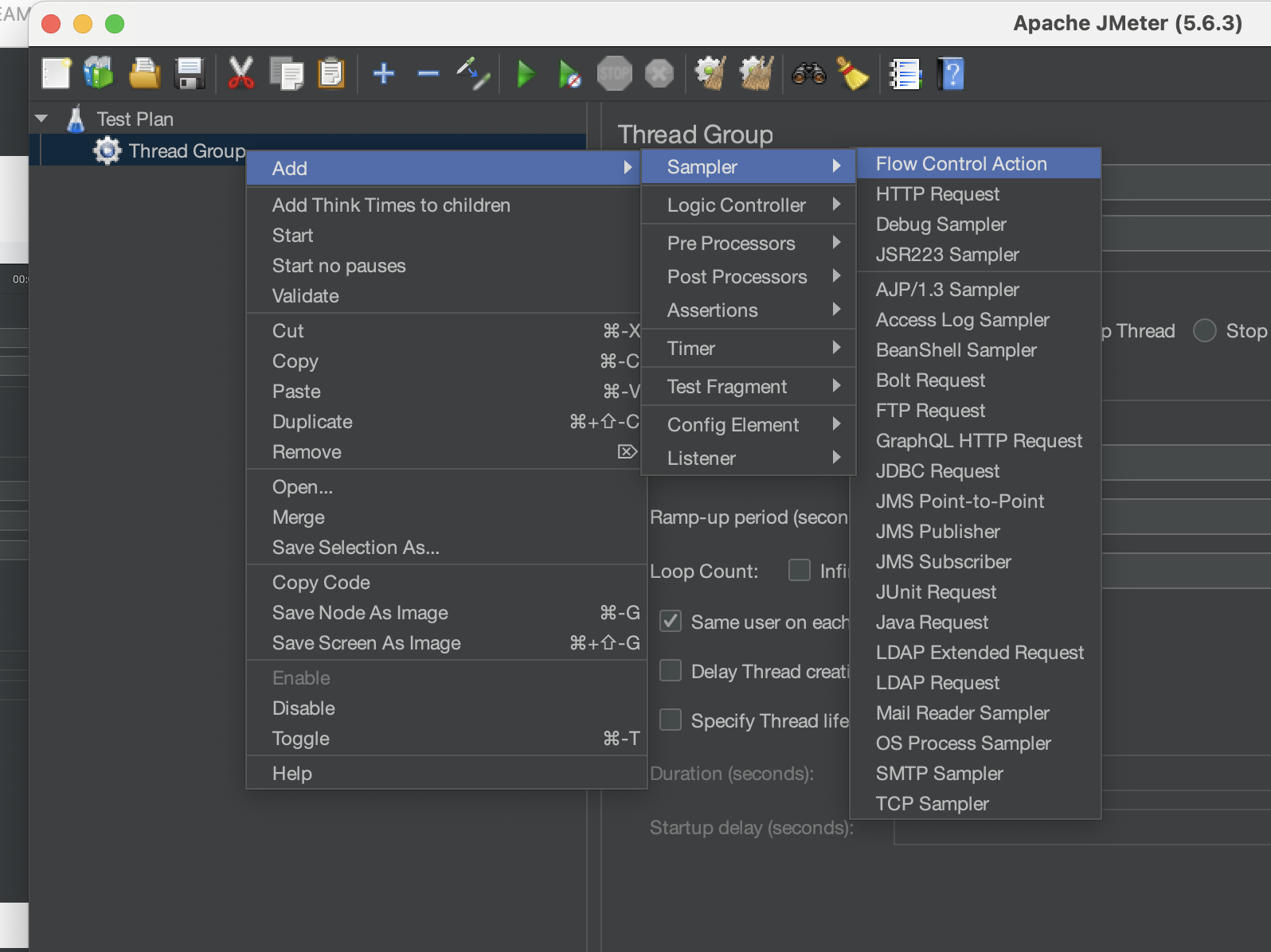Expand the Config Element submenu
Screen dimensions: 1271x952
(x=748, y=425)
